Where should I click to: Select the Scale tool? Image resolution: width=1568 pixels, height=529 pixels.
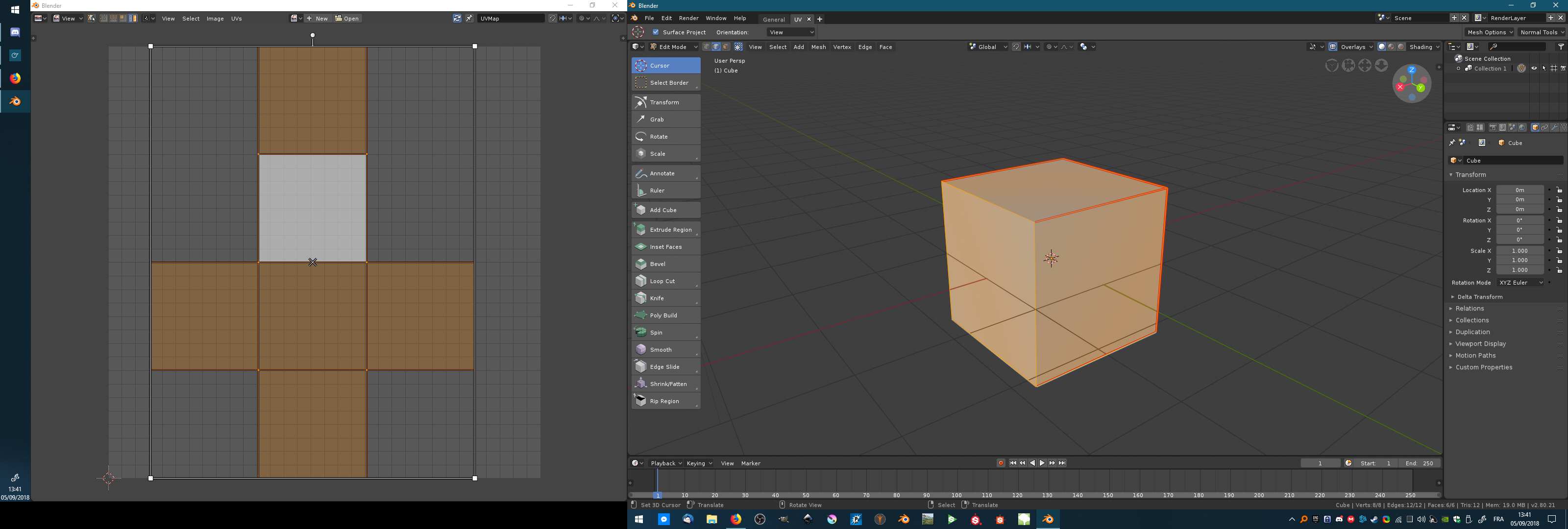pos(666,153)
